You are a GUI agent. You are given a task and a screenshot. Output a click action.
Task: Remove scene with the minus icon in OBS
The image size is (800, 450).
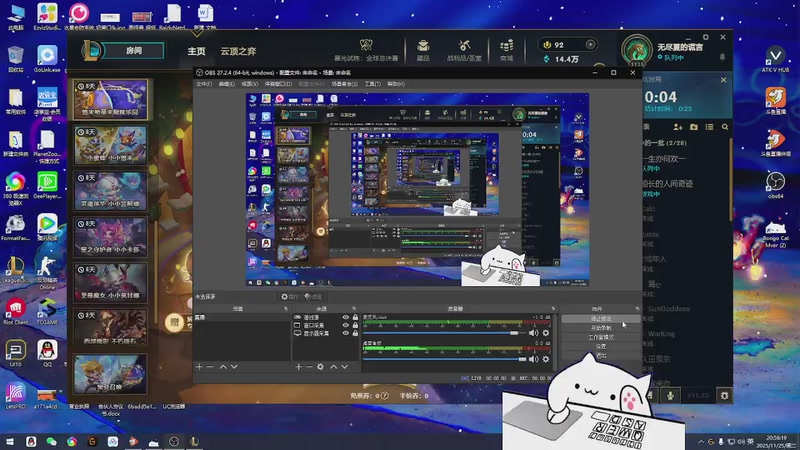pos(210,367)
